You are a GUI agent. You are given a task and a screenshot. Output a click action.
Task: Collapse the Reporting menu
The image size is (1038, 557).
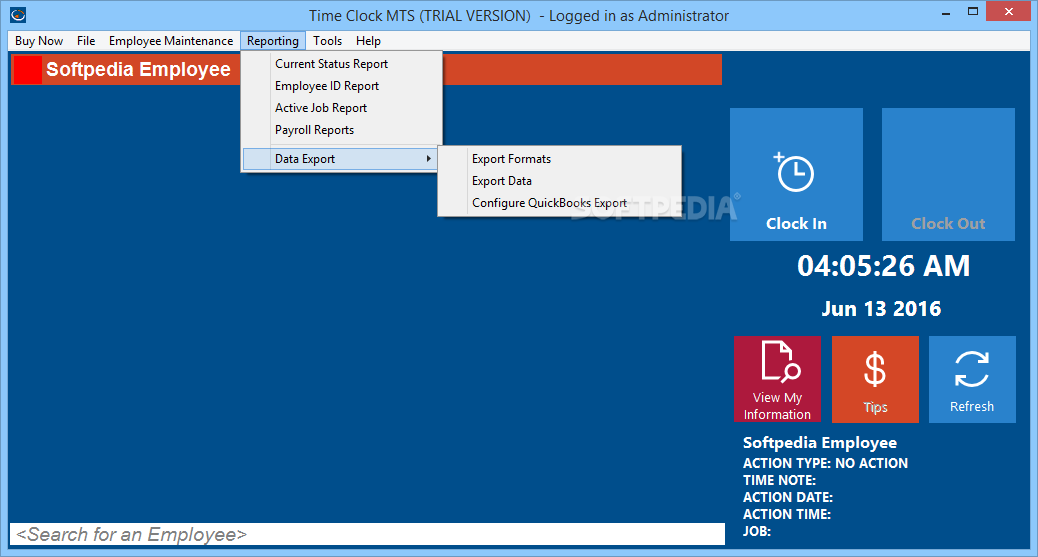pos(273,41)
